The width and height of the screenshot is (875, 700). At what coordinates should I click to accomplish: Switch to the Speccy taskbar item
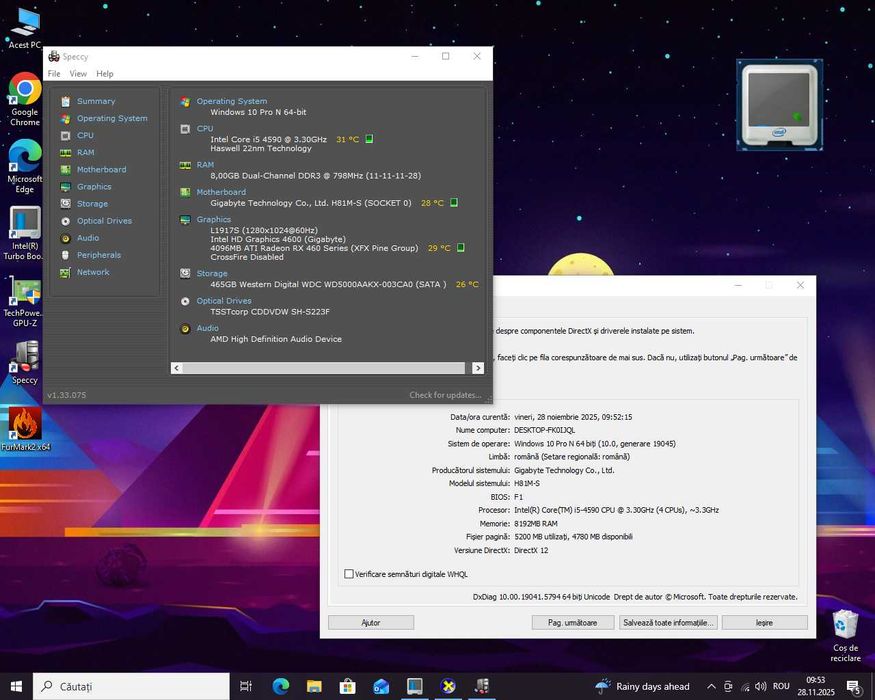point(482,686)
